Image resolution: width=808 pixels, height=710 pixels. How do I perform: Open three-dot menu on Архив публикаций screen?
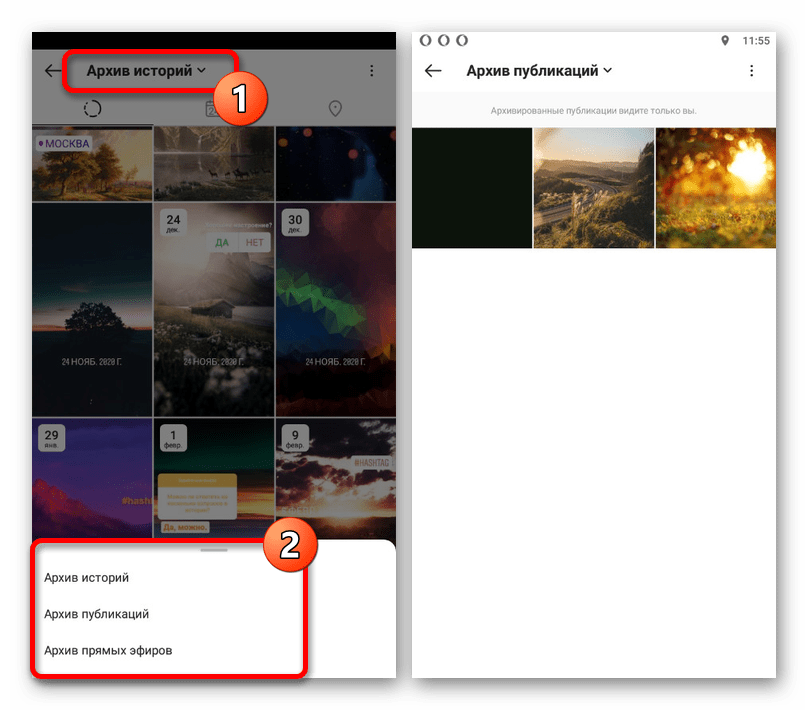click(x=751, y=71)
